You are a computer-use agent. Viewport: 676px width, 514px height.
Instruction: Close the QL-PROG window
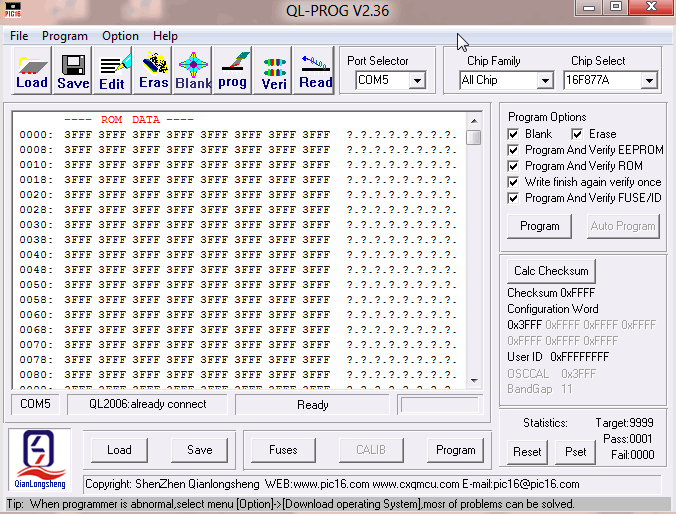coord(651,8)
